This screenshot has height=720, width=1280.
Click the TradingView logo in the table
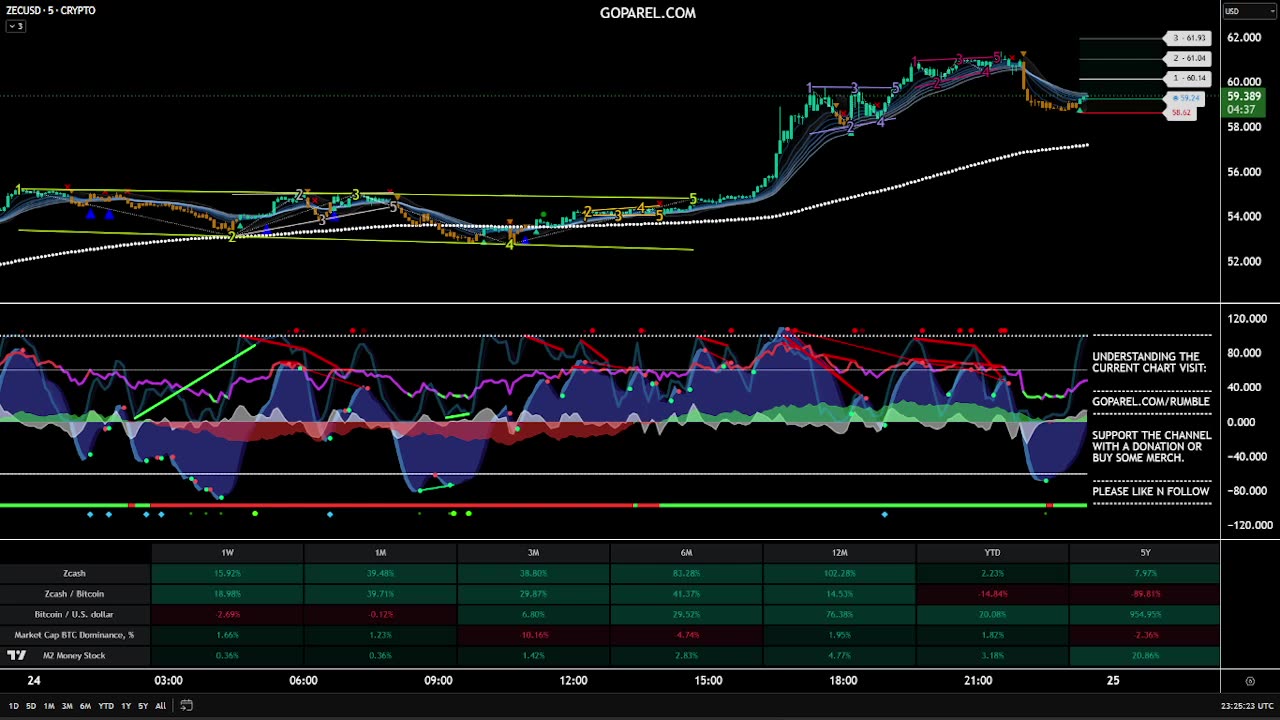pos(16,656)
